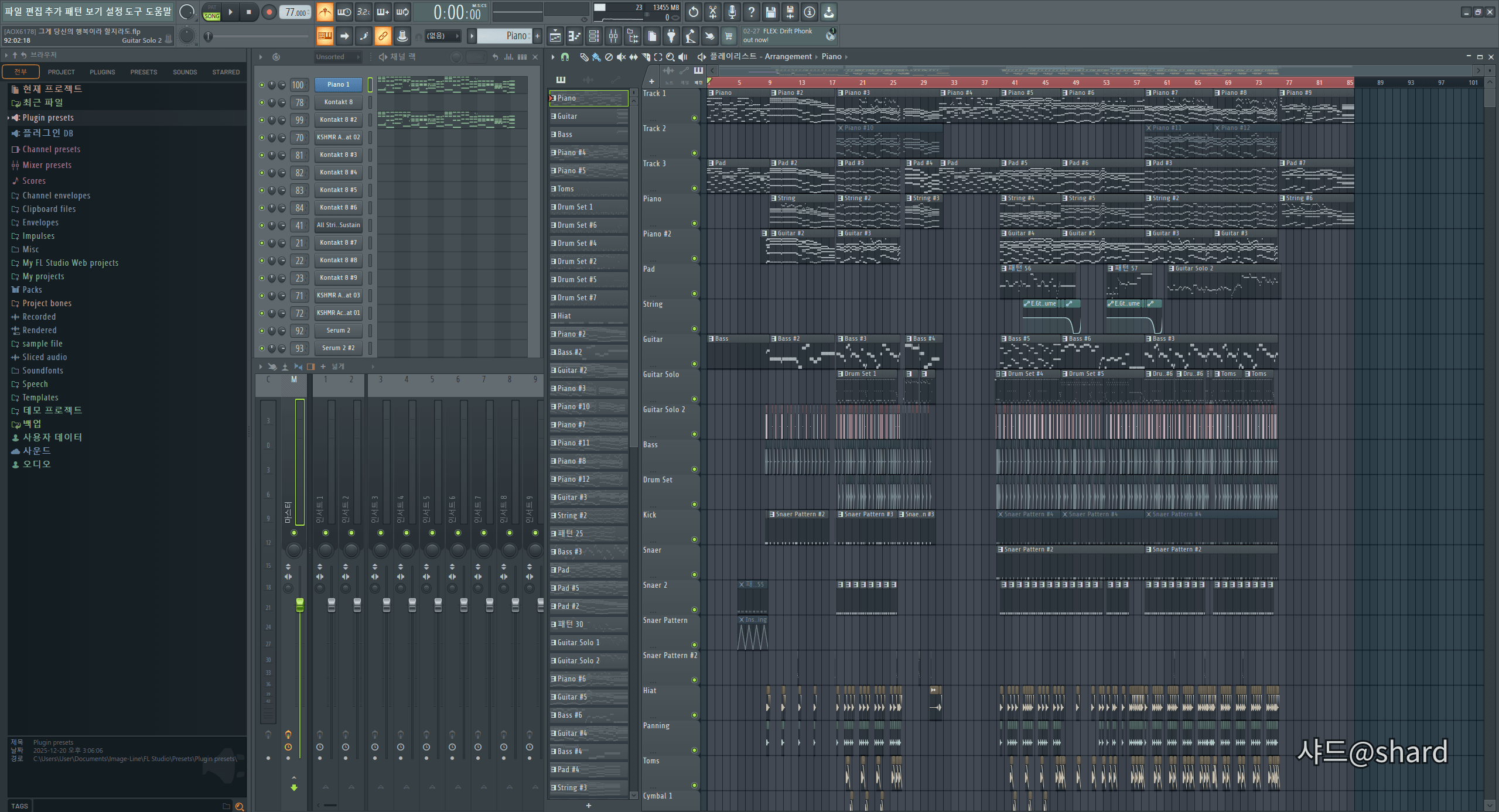Toggle PAT/SONG mode switch
The image size is (1499, 812).
point(211,12)
